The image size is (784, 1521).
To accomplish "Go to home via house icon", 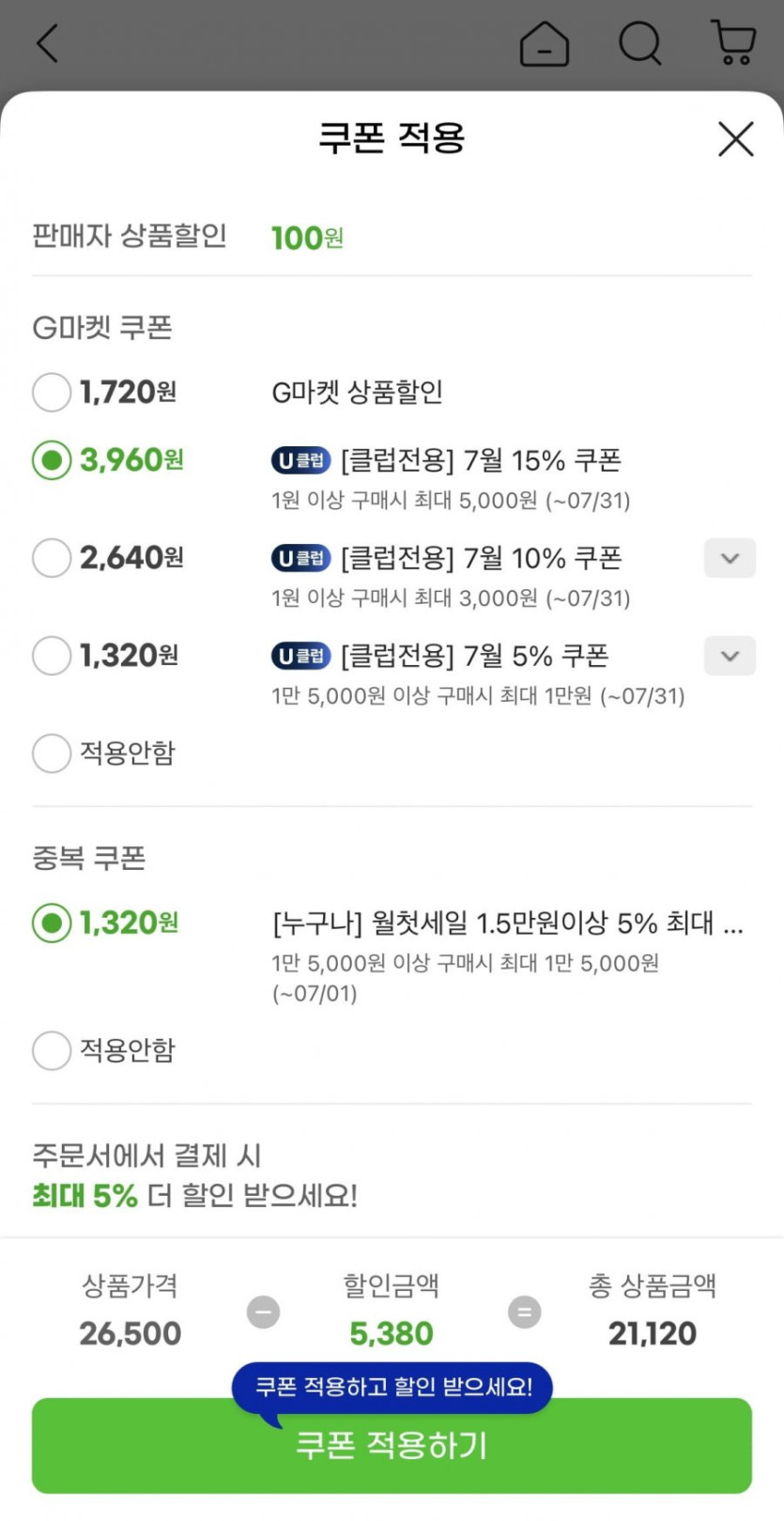I will point(545,43).
